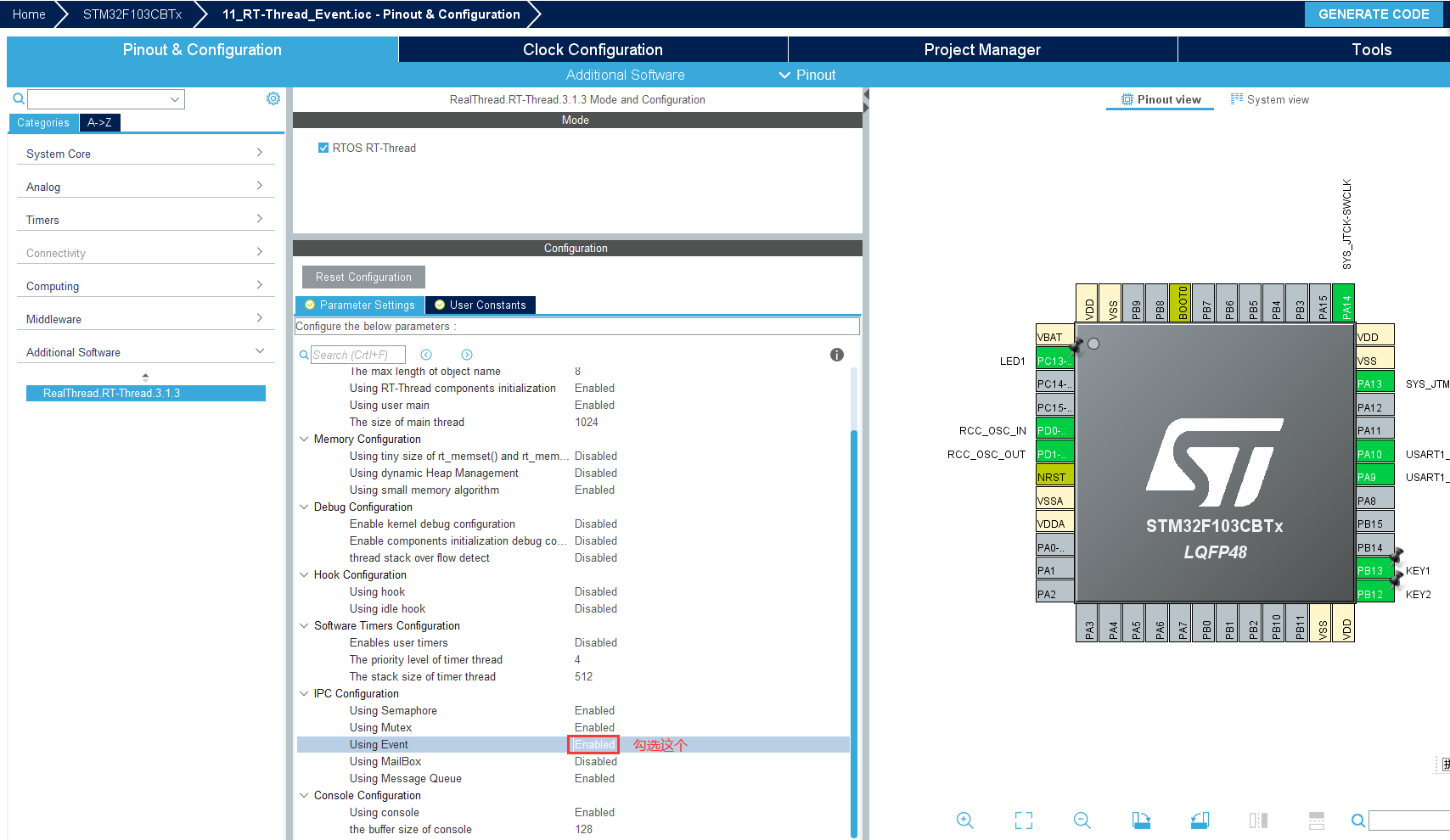Image resolution: width=1450 pixels, height=840 pixels.
Task: Collapse the Console Configuration group
Action: click(304, 795)
